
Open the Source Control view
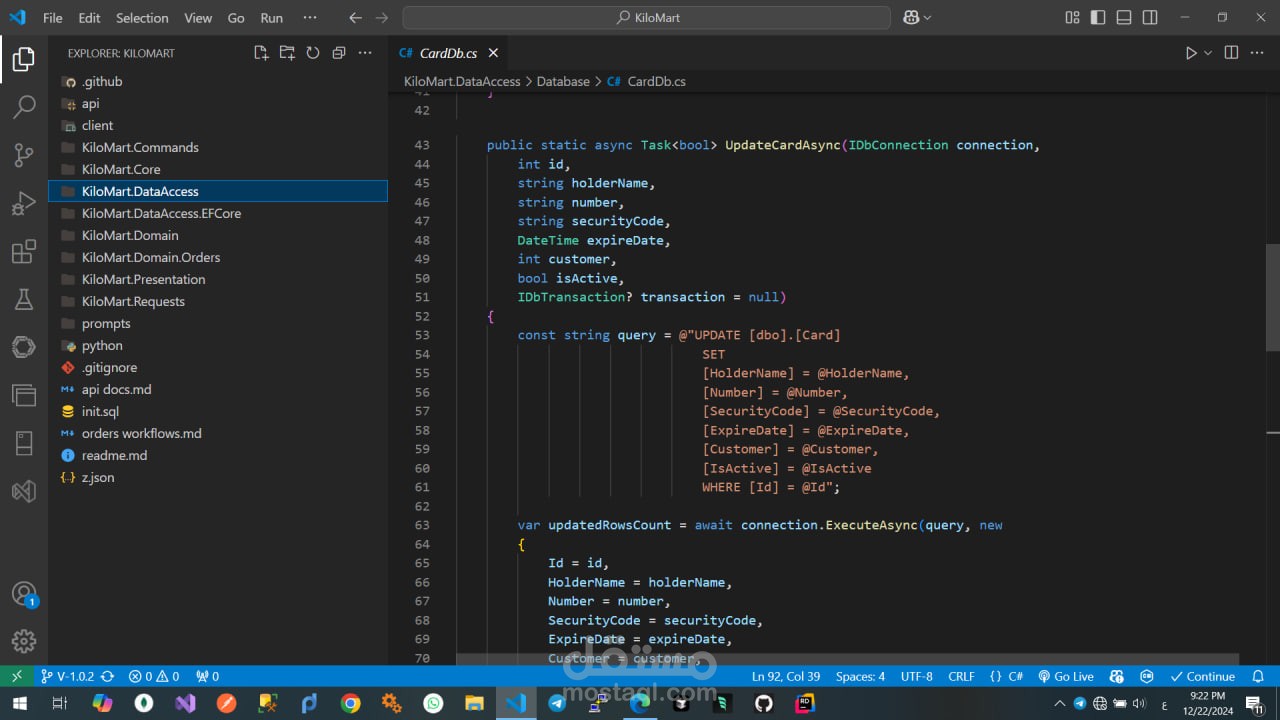tap(24, 155)
